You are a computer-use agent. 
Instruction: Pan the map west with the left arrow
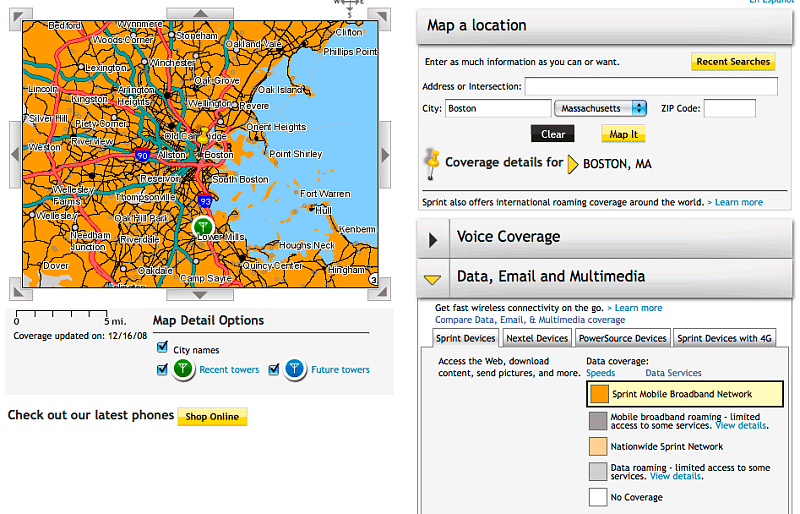click(x=15, y=154)
